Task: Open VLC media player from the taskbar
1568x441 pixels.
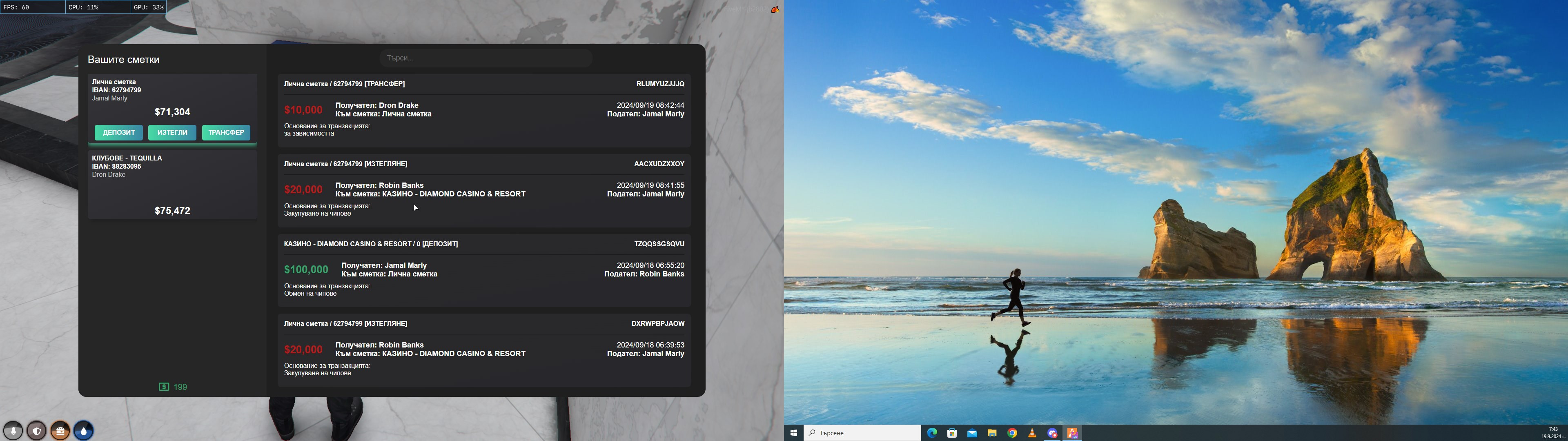Action: coord(1032,433)
